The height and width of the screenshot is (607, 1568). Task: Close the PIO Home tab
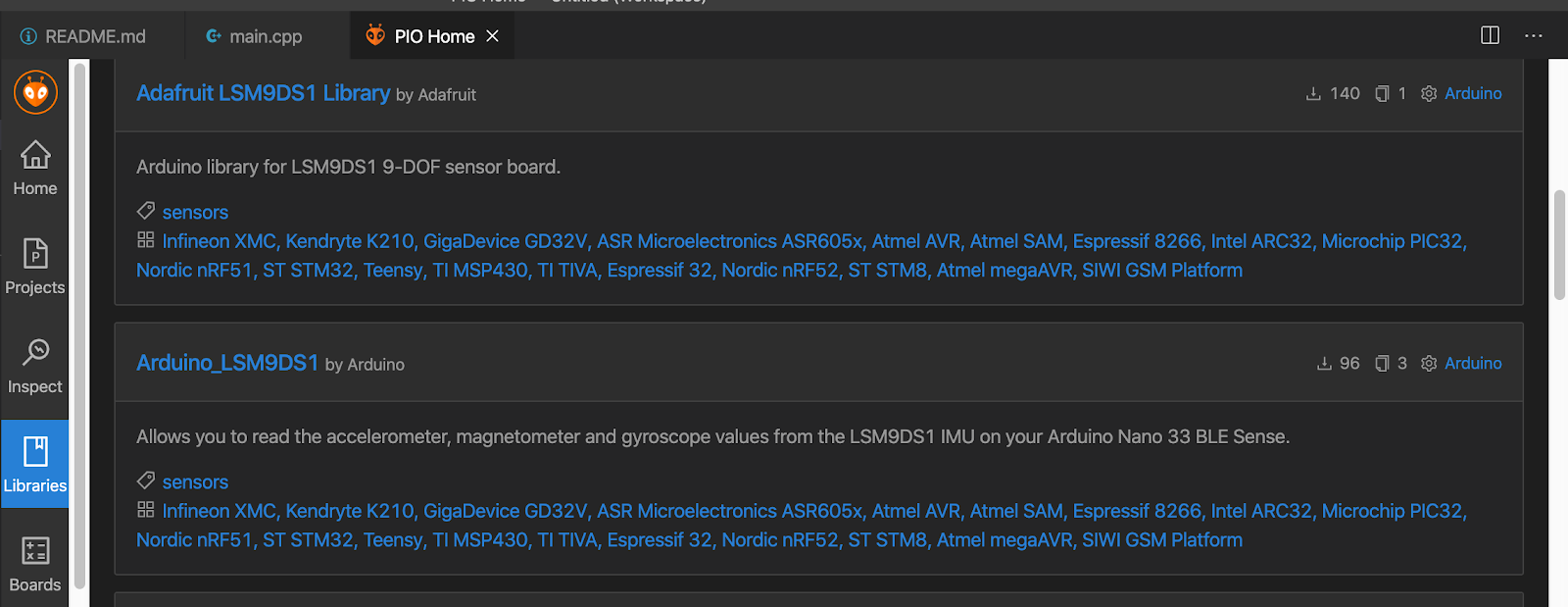493,36
